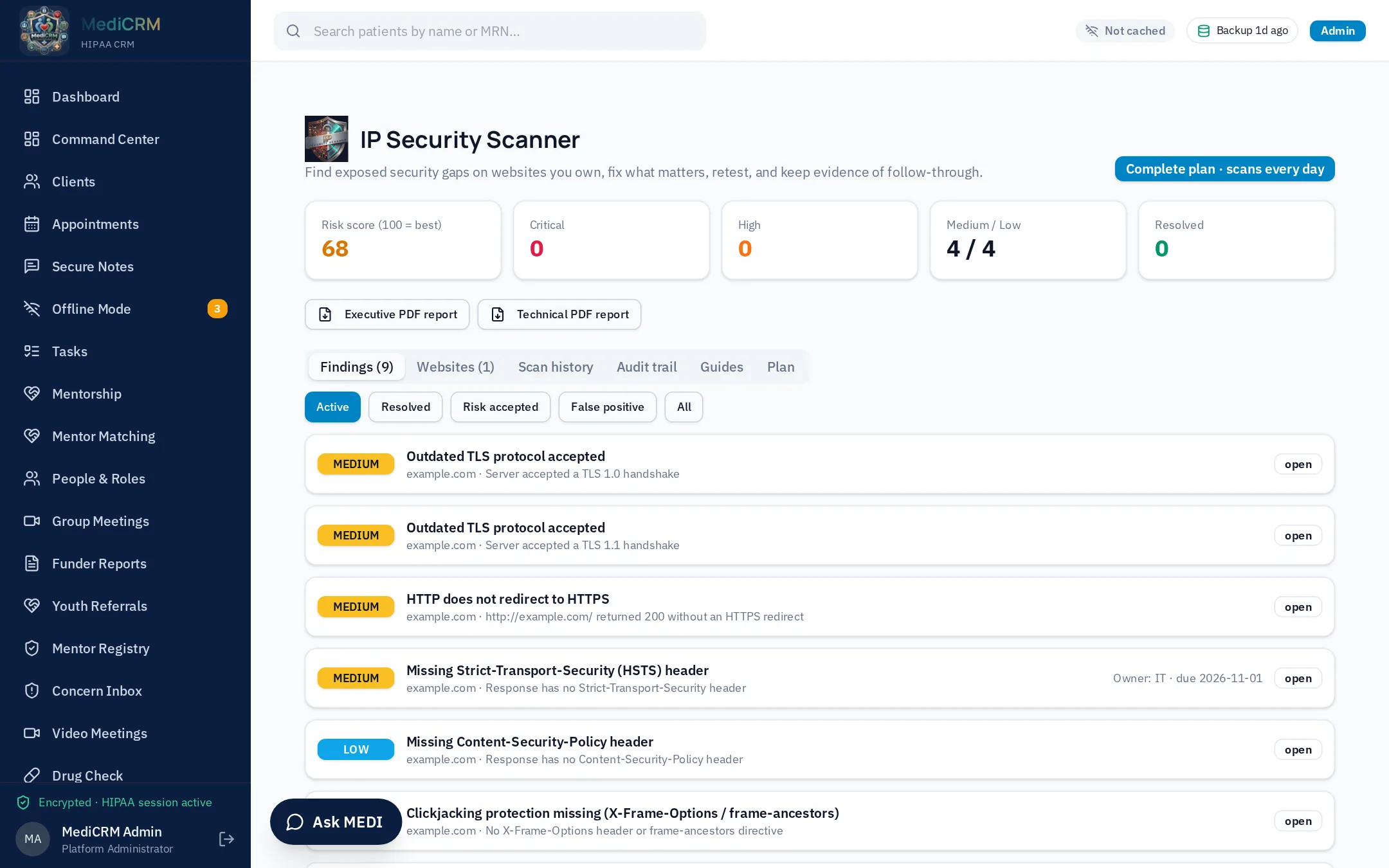Click the Secure Notes message icon

(32, 266)
